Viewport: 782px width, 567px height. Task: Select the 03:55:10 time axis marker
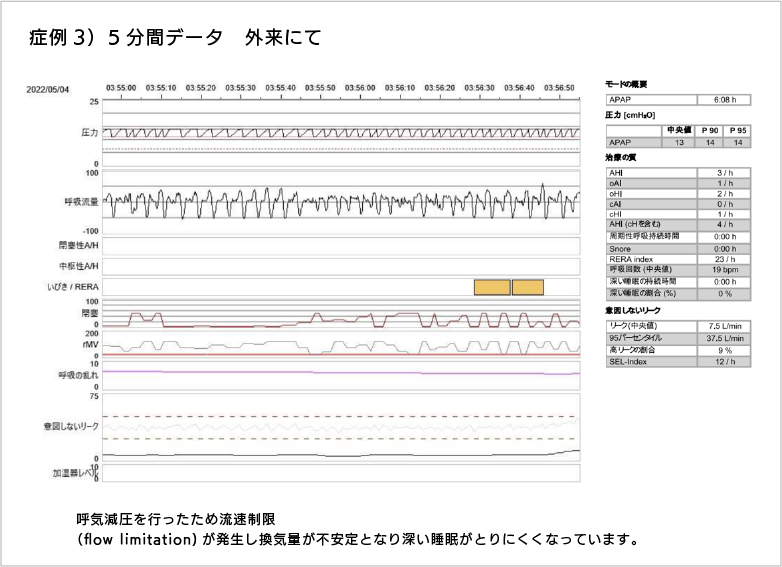pos(161,88)
